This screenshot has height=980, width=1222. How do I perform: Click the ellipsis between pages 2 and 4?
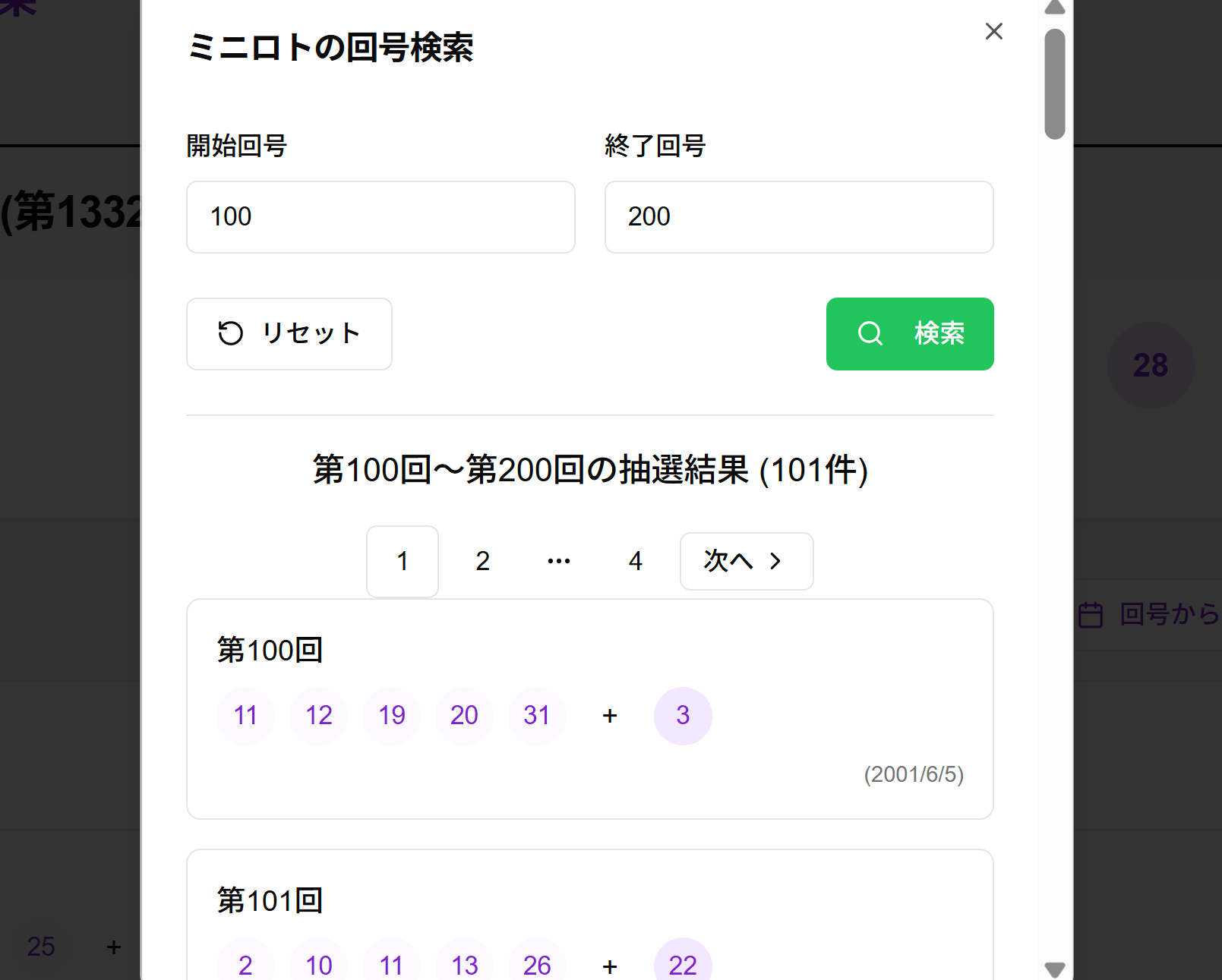[x=558, y=561]
